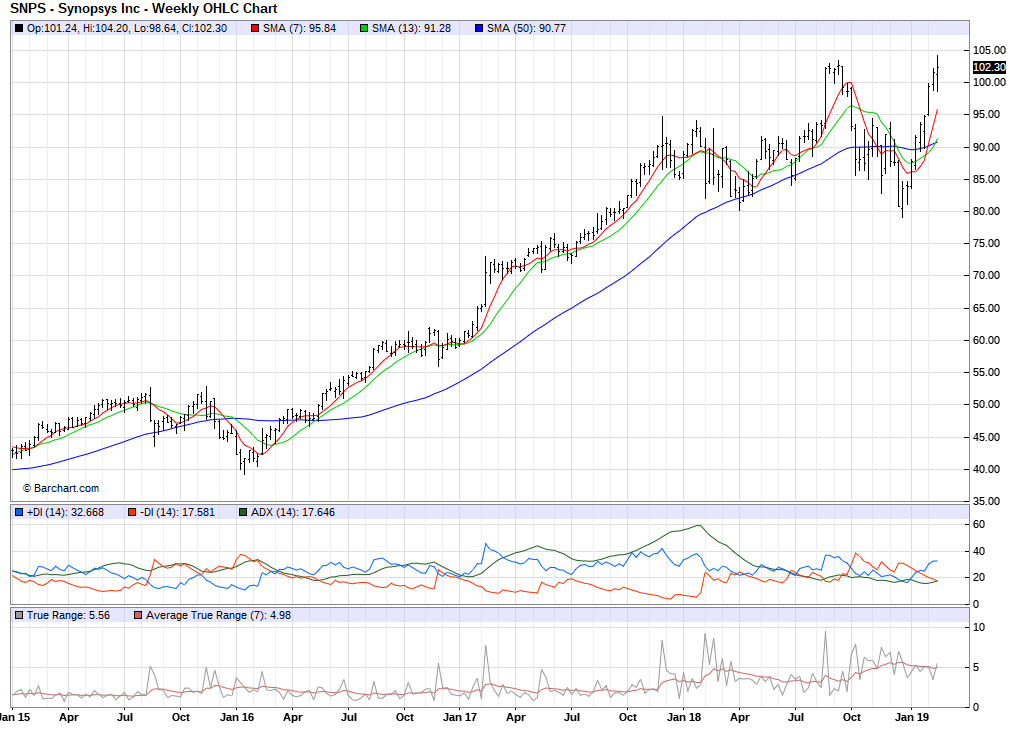Click the 80.00 price axis label
This screenshot has height=748, width=1011.
pyautogui.click(x=986, y=211)
